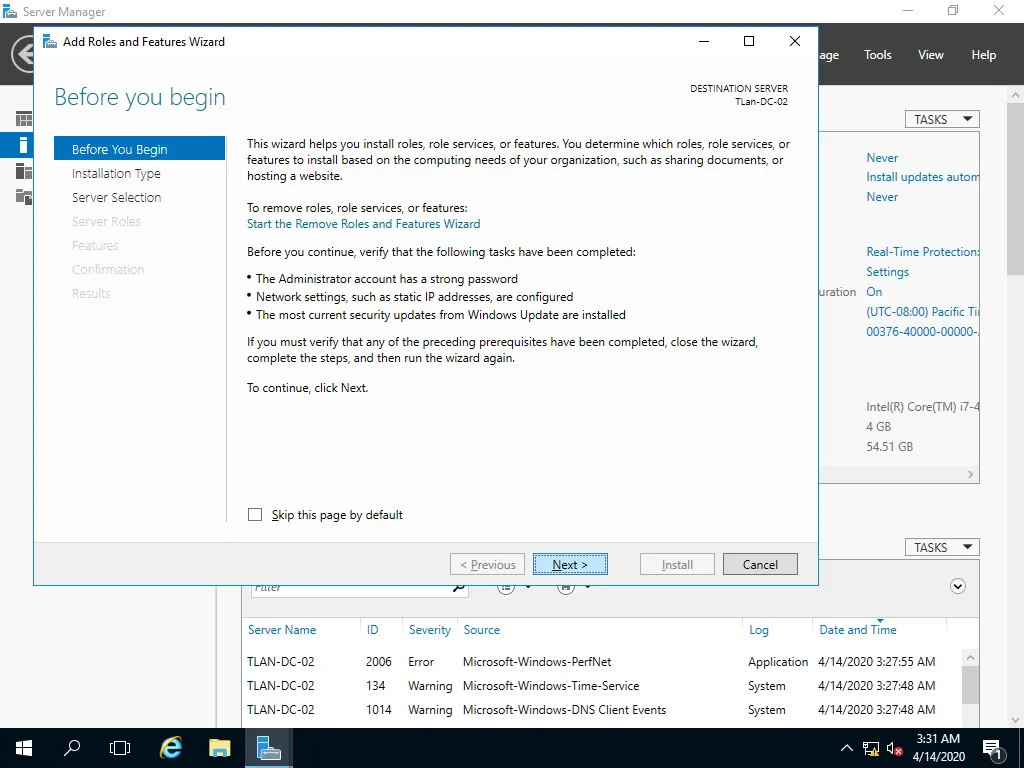This screenshot has height=768, width=1024.
Task: Start the Remove Roles and Features Wizard
Action: 363,223
